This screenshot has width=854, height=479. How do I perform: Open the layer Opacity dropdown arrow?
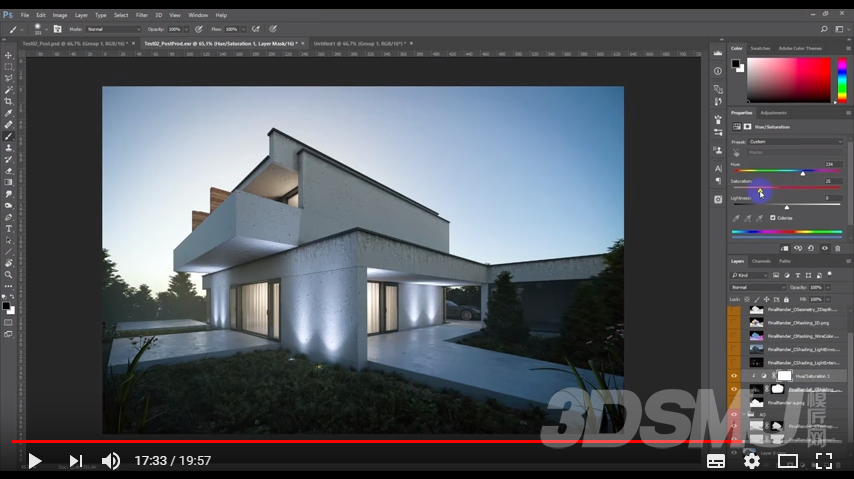(x=828, y=287)
